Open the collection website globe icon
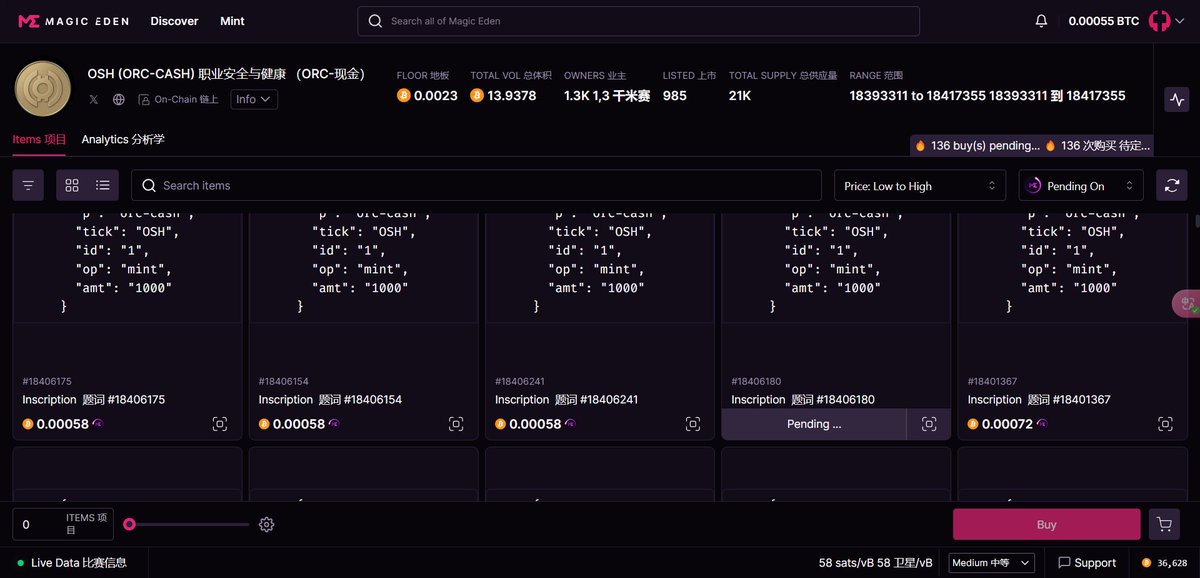This screenshot has height=578, width=1200. coord(119,99)
